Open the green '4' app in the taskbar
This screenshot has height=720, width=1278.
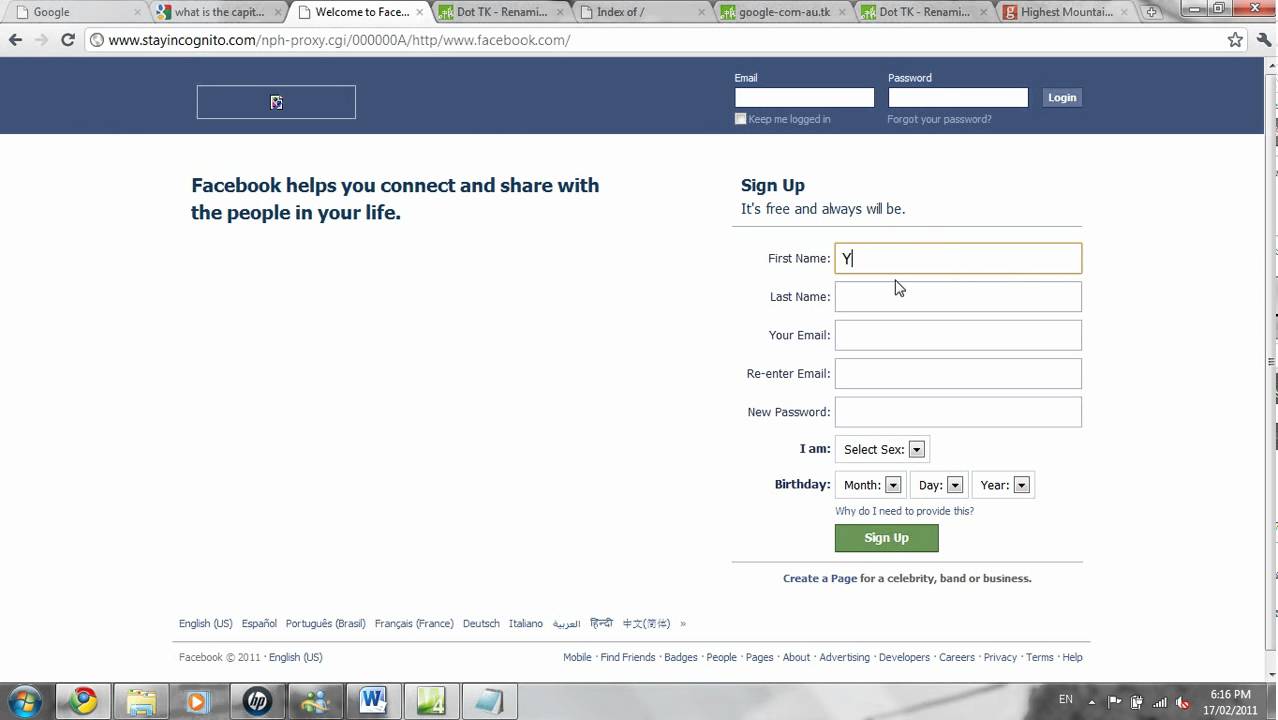[431, 701]
